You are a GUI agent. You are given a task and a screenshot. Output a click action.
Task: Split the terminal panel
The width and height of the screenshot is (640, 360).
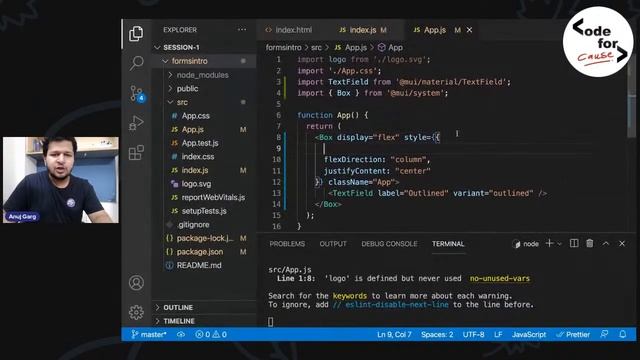574,243
